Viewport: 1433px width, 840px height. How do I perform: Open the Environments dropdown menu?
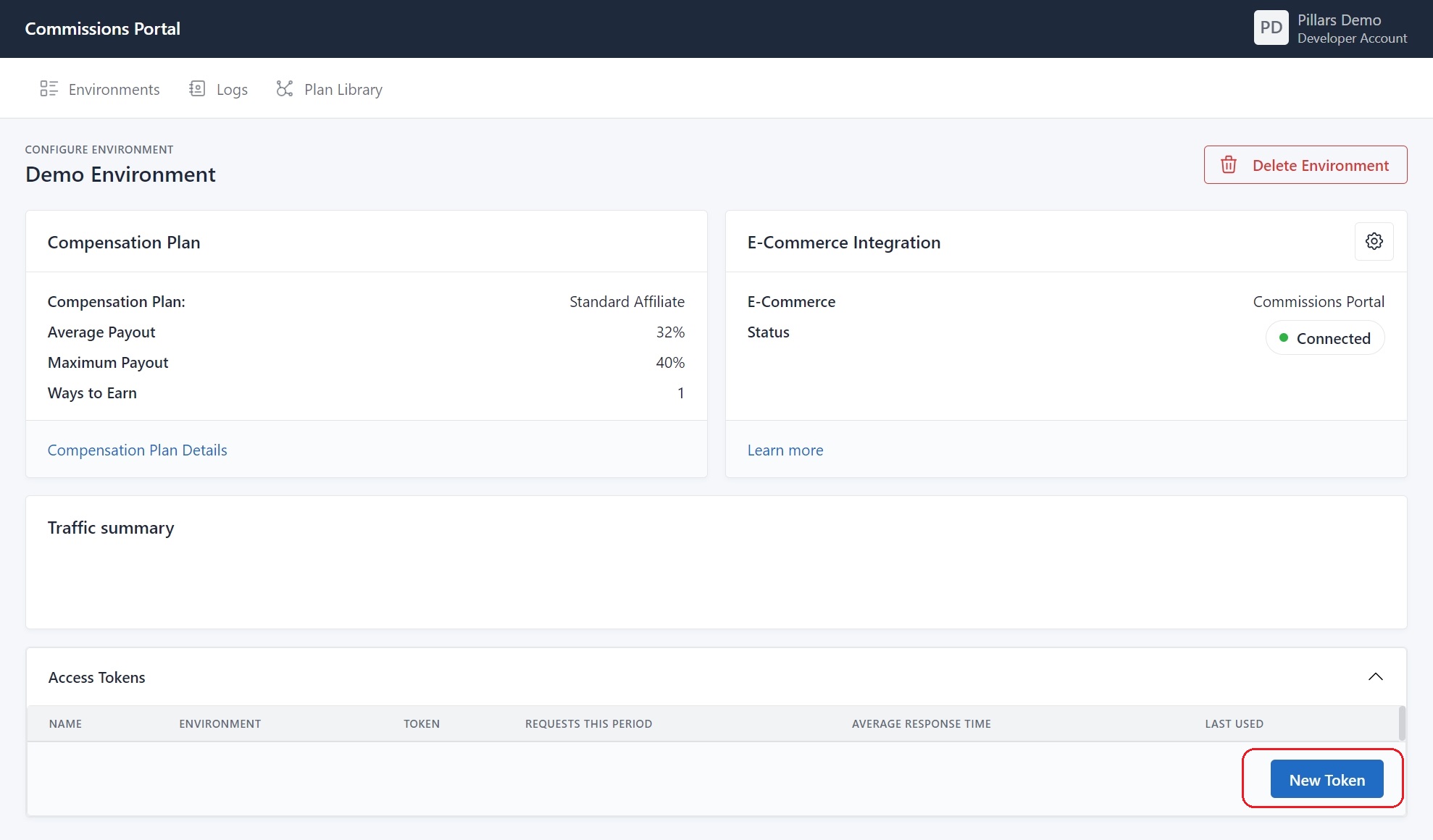pyautogui.click(x=99, y=89)
